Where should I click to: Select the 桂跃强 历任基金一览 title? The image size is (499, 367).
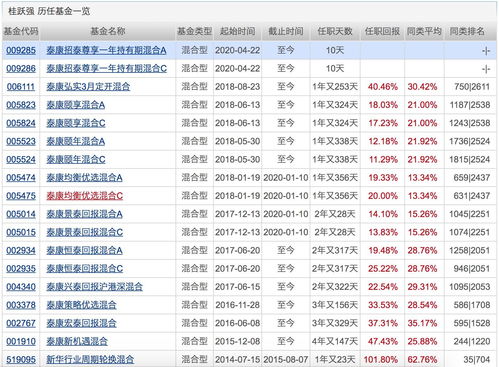tap(49, 11)
